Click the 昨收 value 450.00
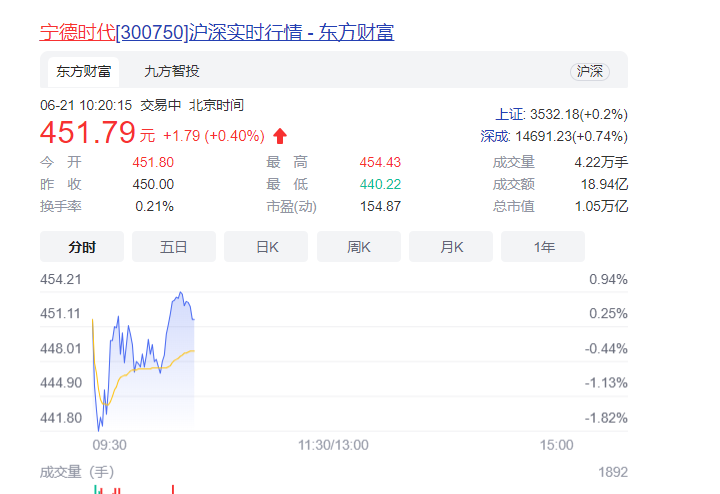The image size is (720, 494). [153, 184]
